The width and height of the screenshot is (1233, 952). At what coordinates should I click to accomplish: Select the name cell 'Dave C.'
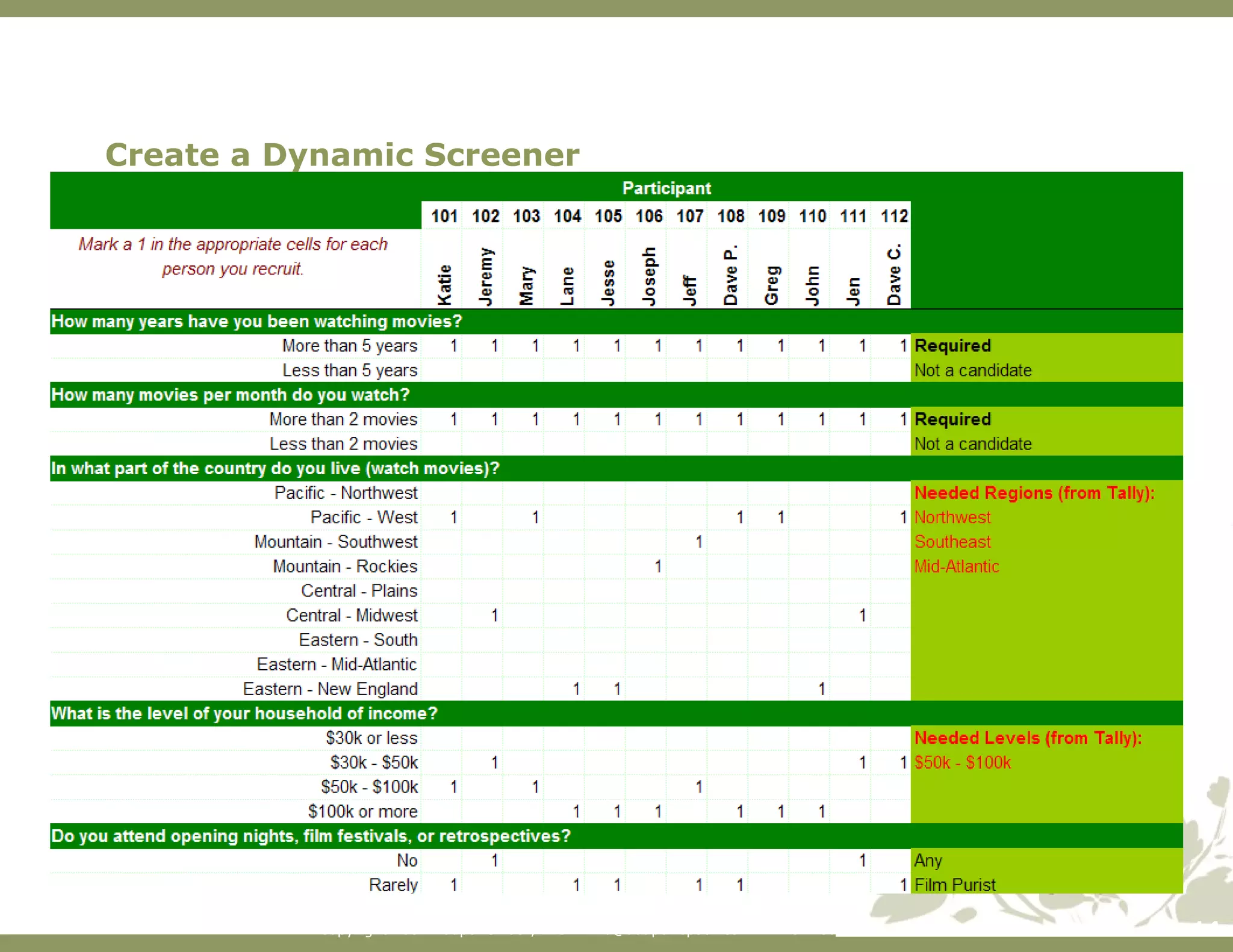(895, 274)
